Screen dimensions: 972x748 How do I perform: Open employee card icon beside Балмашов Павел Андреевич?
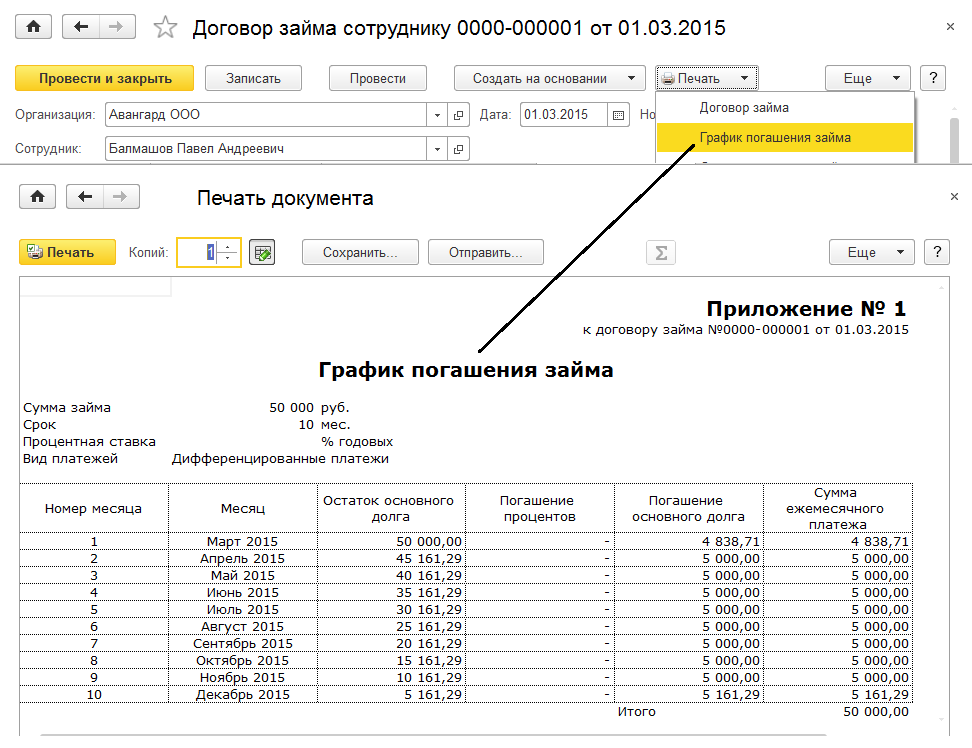459,149
